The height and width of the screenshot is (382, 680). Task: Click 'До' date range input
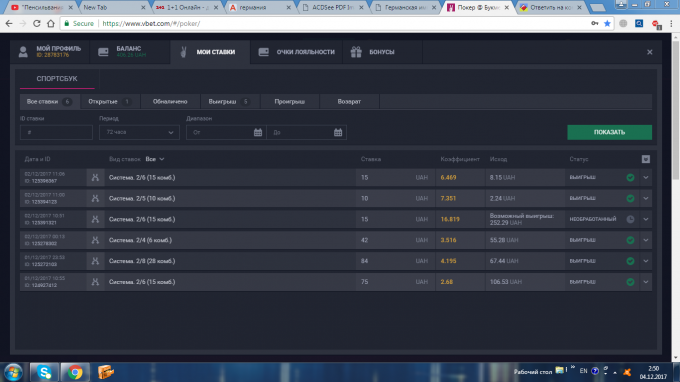point(306,132)
